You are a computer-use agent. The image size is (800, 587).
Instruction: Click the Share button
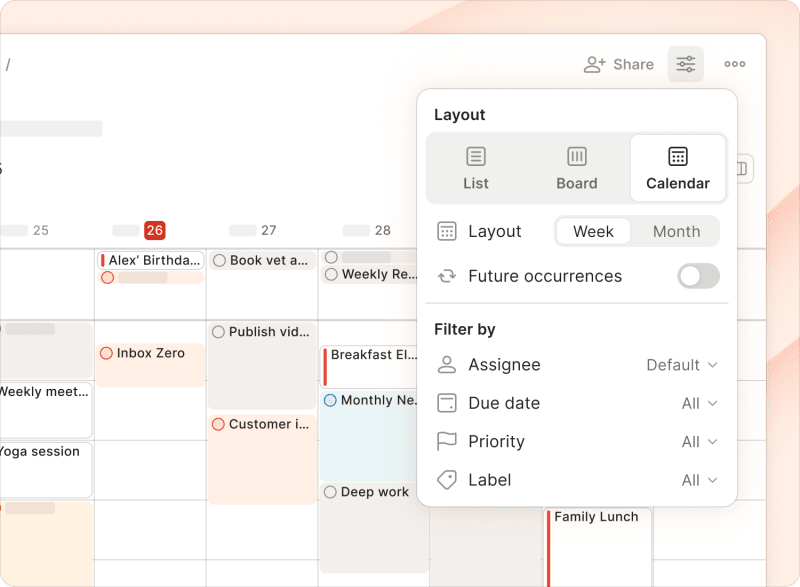pyautogui.click(x=622, y=63)
